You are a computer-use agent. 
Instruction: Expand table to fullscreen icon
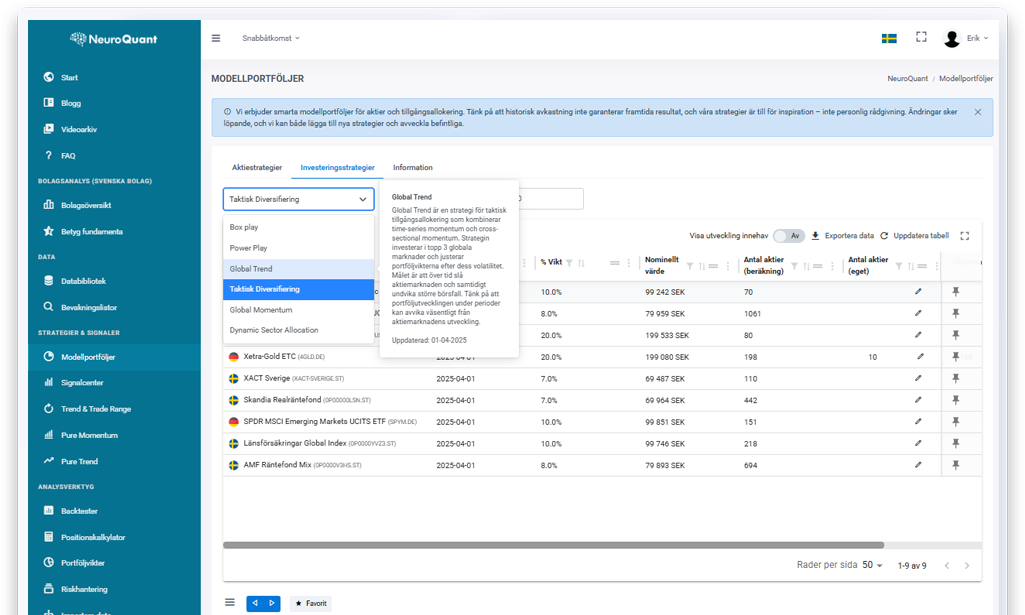coord(964,236)
